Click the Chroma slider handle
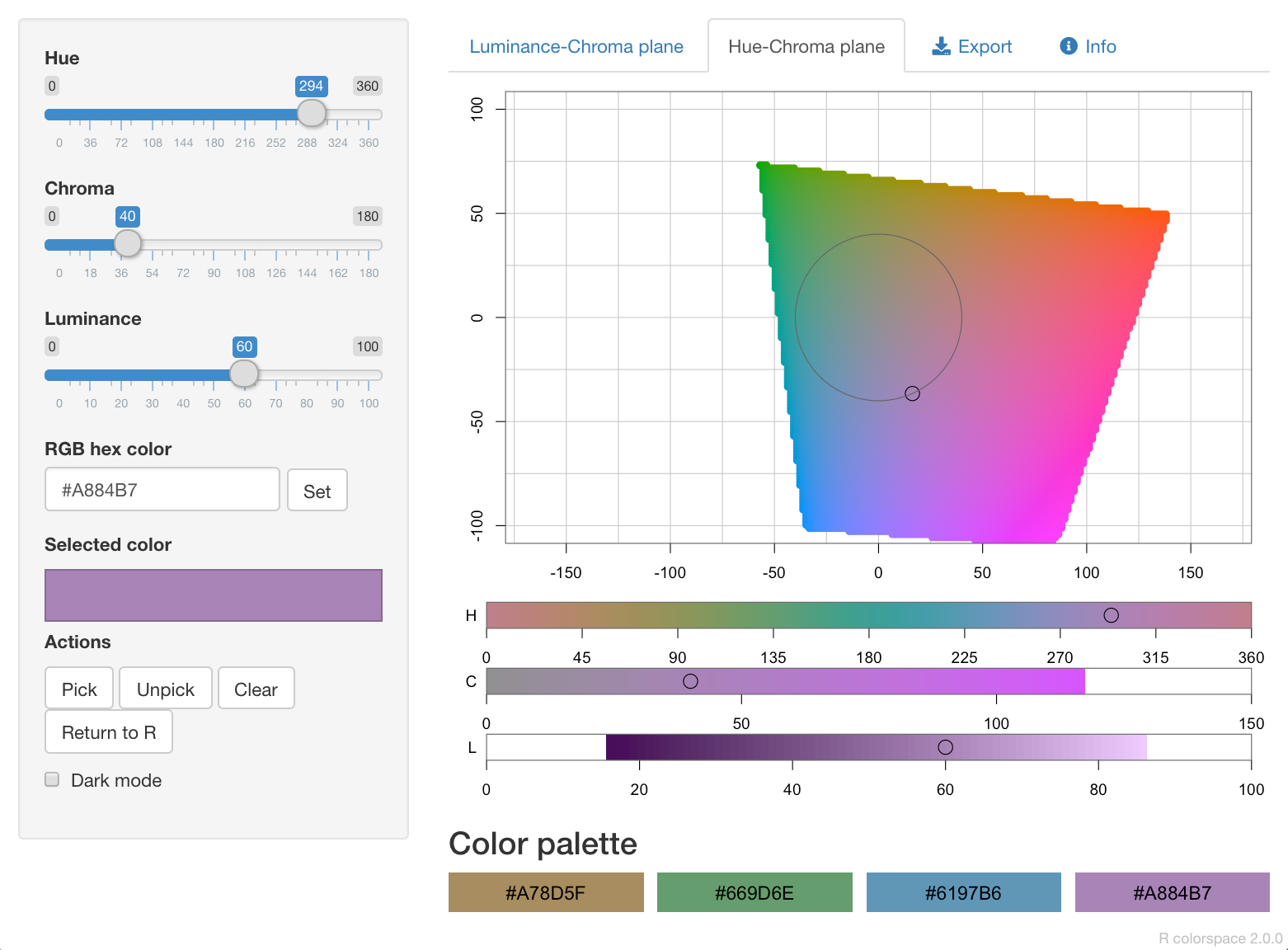This screenshot has height=950, width=1288. click(128, 243)
